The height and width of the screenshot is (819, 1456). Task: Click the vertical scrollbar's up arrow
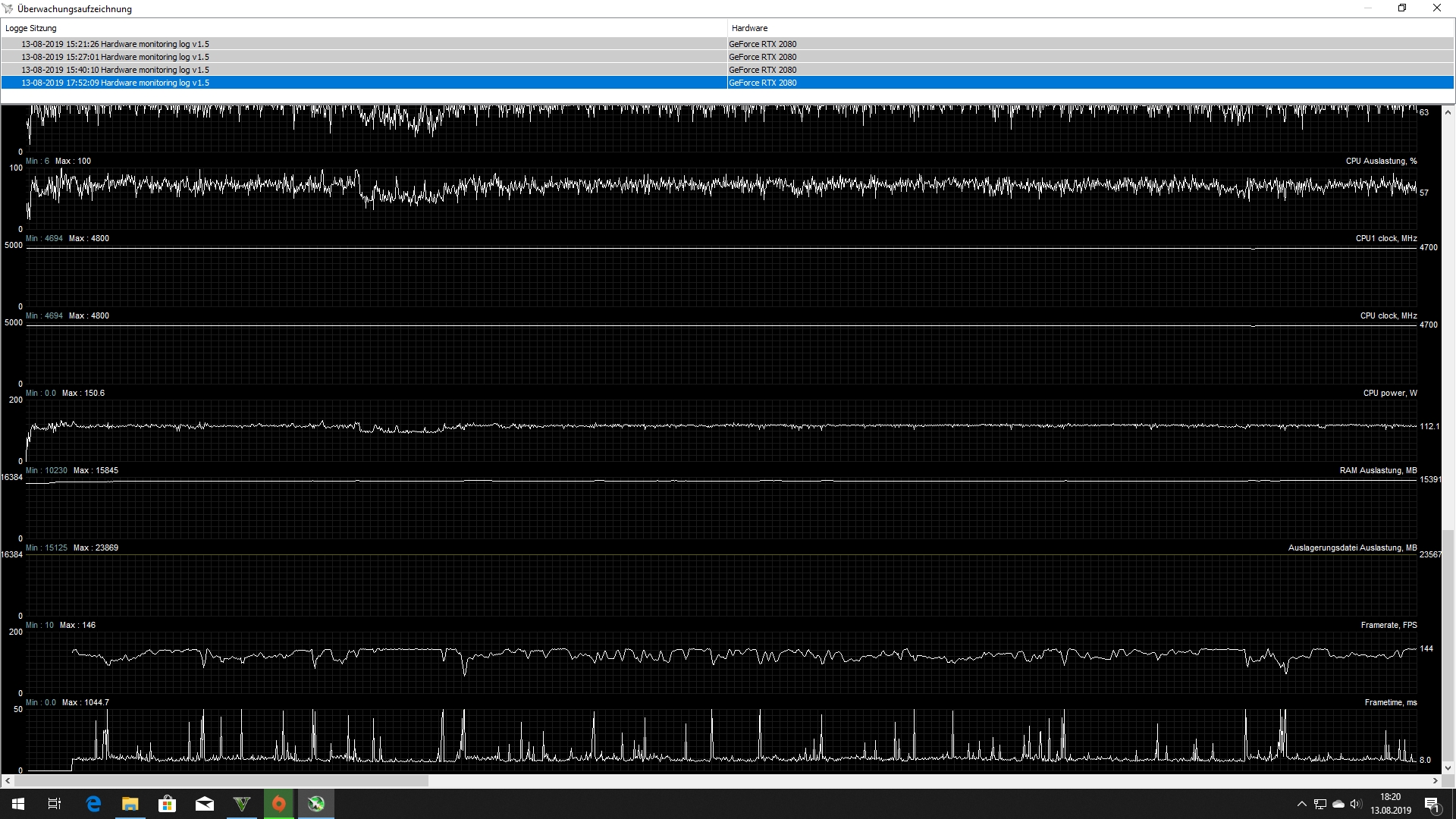[1448, 112]
